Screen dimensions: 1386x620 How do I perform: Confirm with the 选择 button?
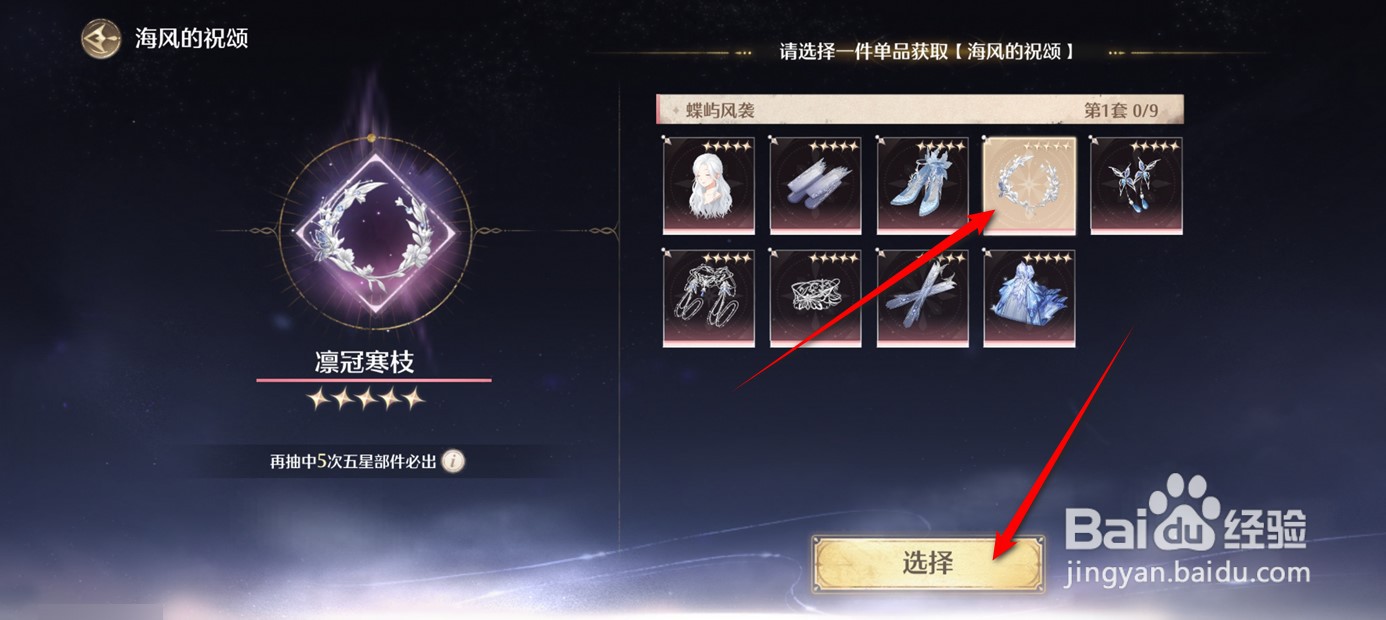pos(928,563)
